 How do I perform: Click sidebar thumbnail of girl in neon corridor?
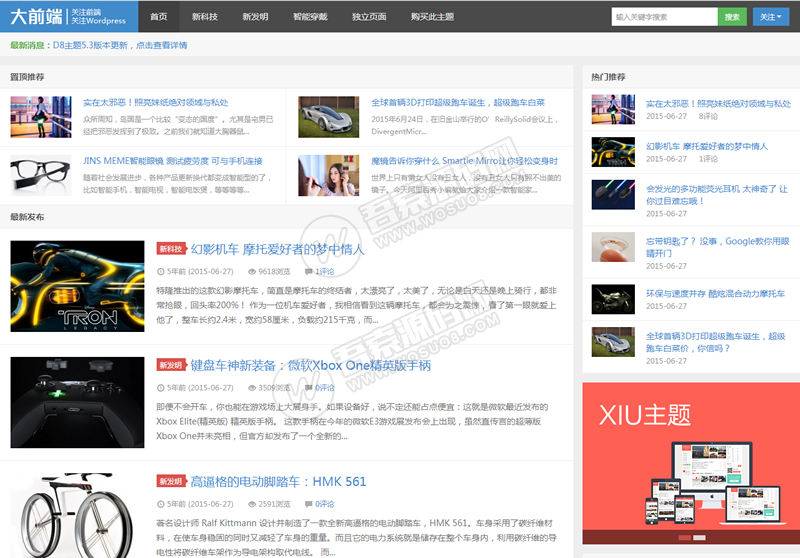(x=613, y=109)
